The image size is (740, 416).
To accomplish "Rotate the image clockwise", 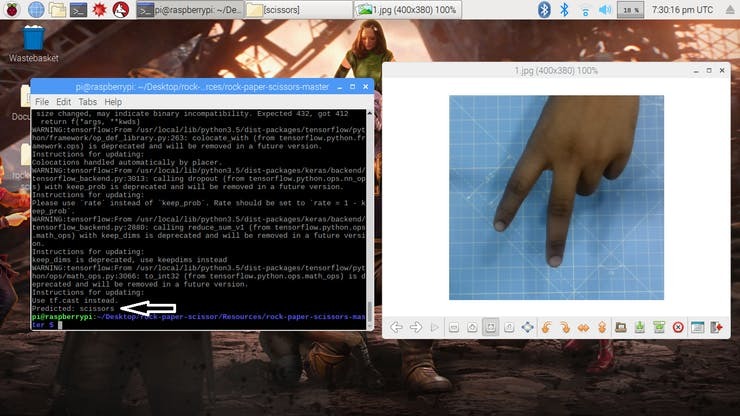I will tap(565, 327).
